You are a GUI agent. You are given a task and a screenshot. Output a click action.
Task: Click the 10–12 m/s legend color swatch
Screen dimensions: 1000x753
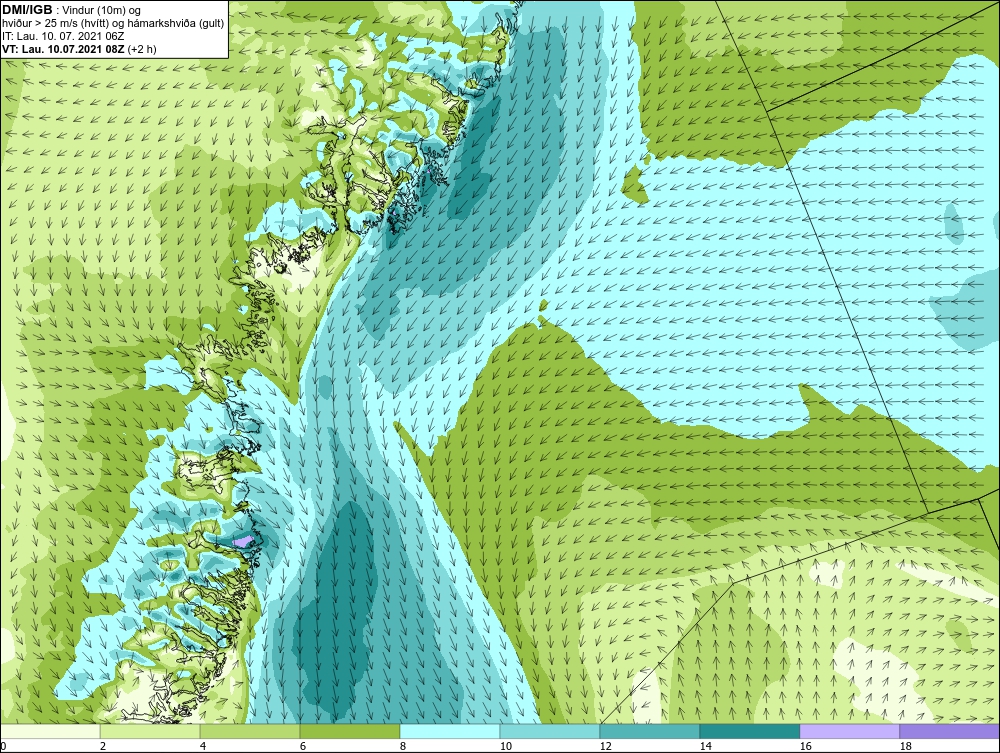550,731
